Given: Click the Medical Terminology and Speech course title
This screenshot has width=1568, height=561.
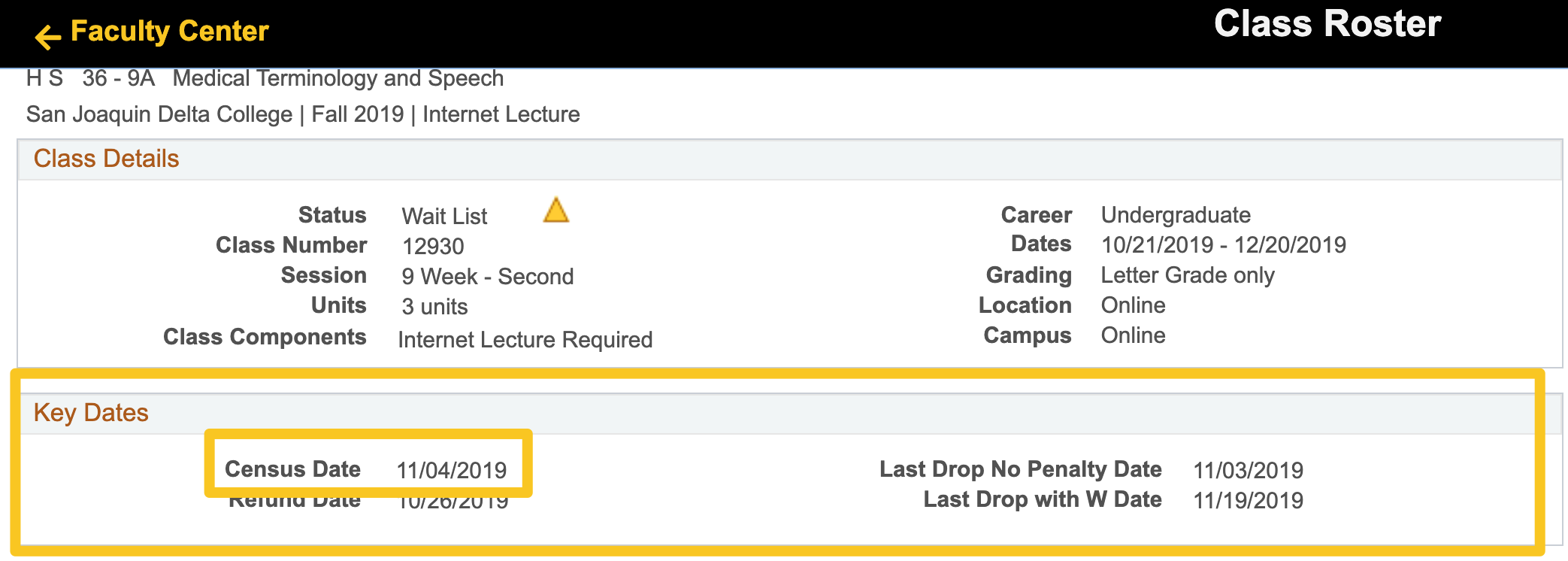Looking at the screenshot, I should [338, 78].
